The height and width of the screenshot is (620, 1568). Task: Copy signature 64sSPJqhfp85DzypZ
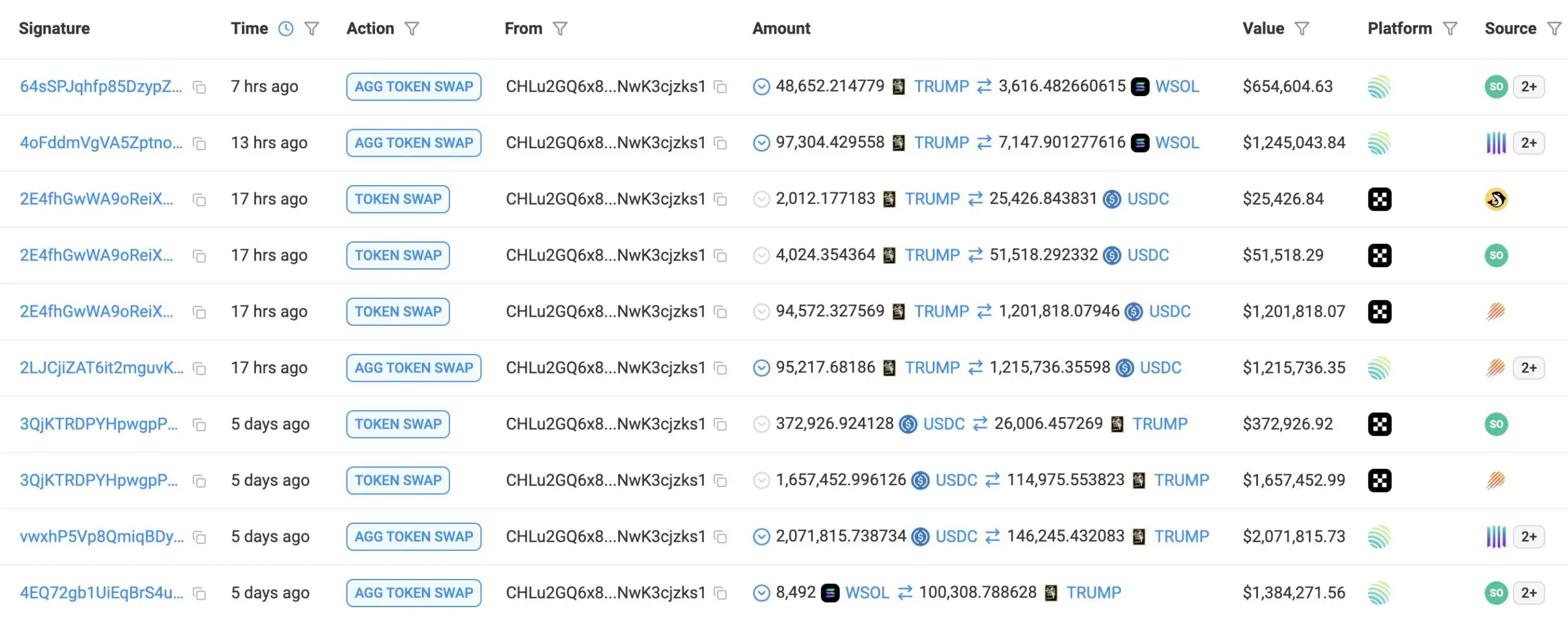[199, 87]
